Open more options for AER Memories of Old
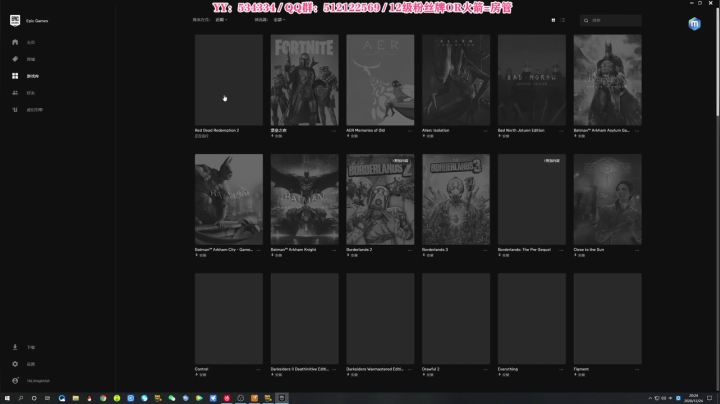 [410, 131]
